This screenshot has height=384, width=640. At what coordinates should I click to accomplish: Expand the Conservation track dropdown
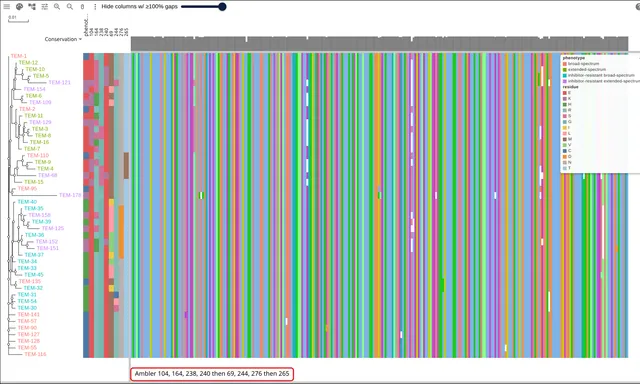(x=63, y=39)
